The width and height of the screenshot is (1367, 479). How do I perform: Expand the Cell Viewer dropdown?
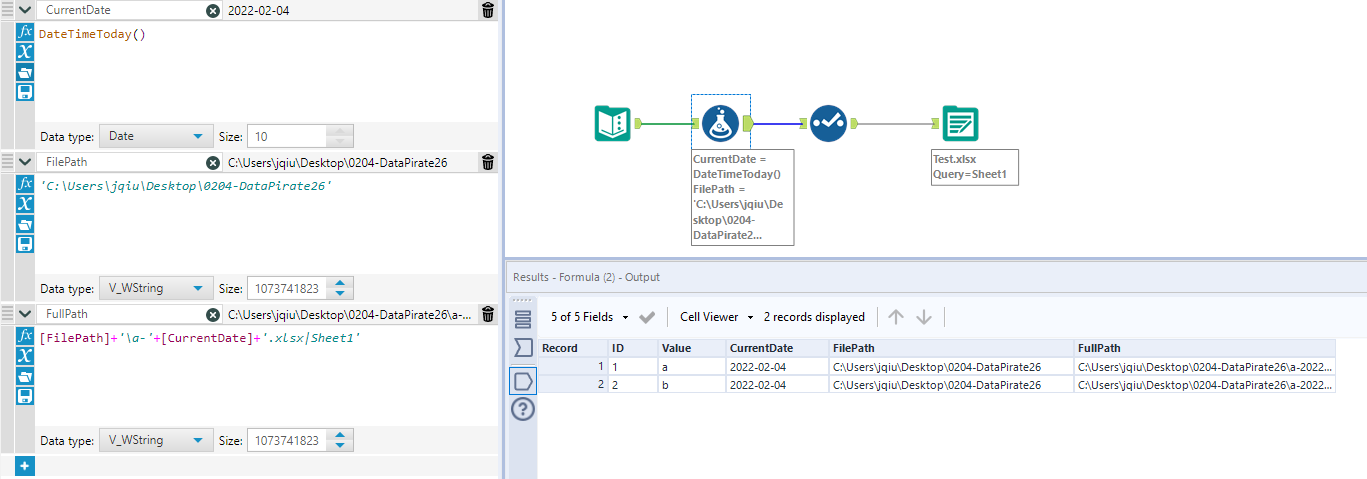coord(716,317)
